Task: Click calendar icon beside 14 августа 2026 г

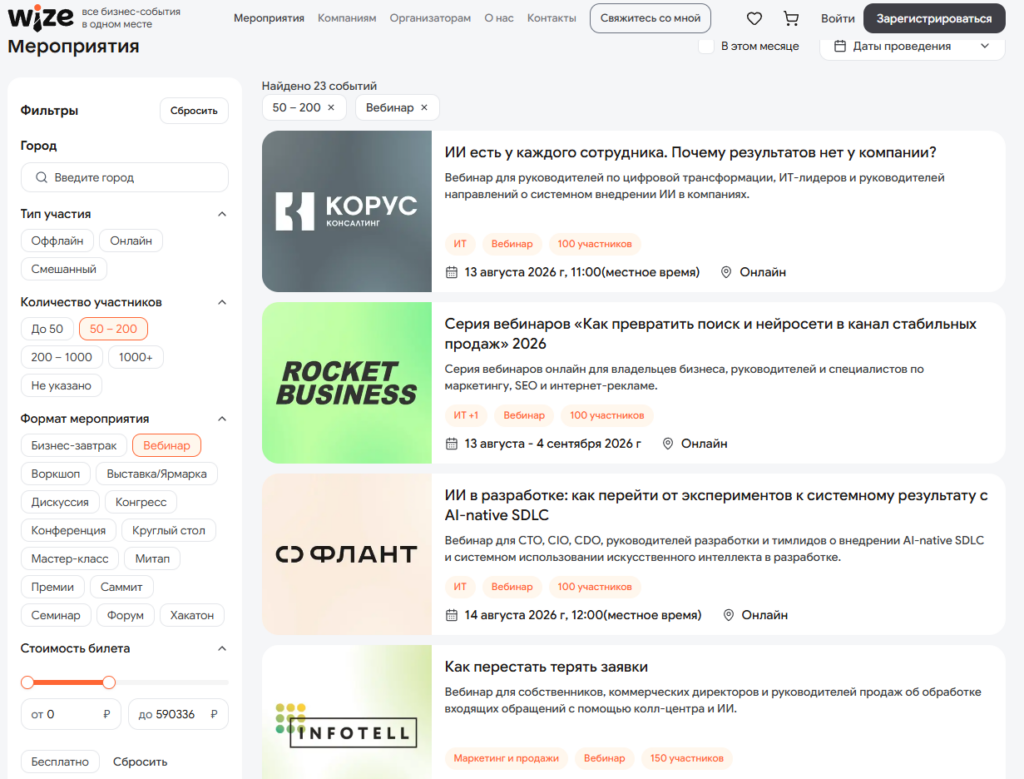Action: (x=451, y=615)
